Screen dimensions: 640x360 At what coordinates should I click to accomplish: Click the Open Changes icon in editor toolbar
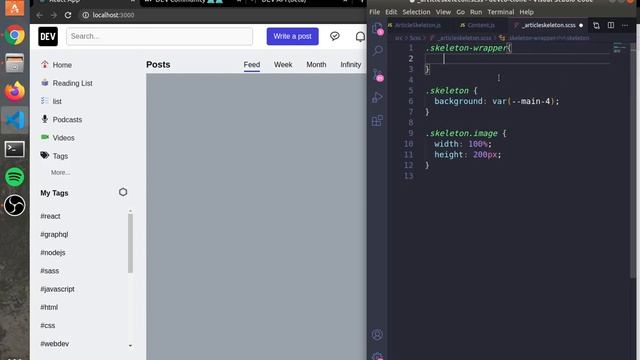tap(596, 25)
